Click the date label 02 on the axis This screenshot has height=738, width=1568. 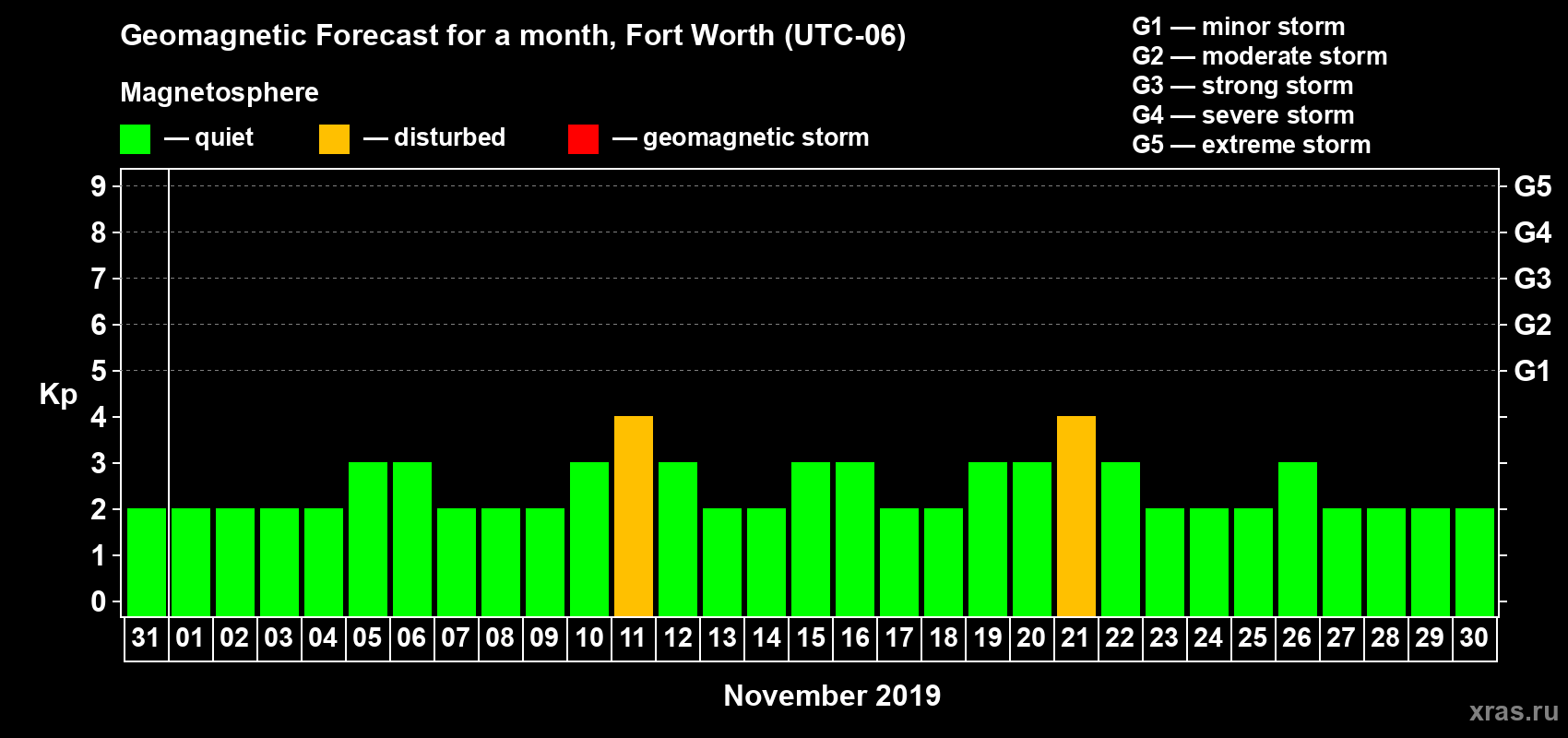coord(234,637)
